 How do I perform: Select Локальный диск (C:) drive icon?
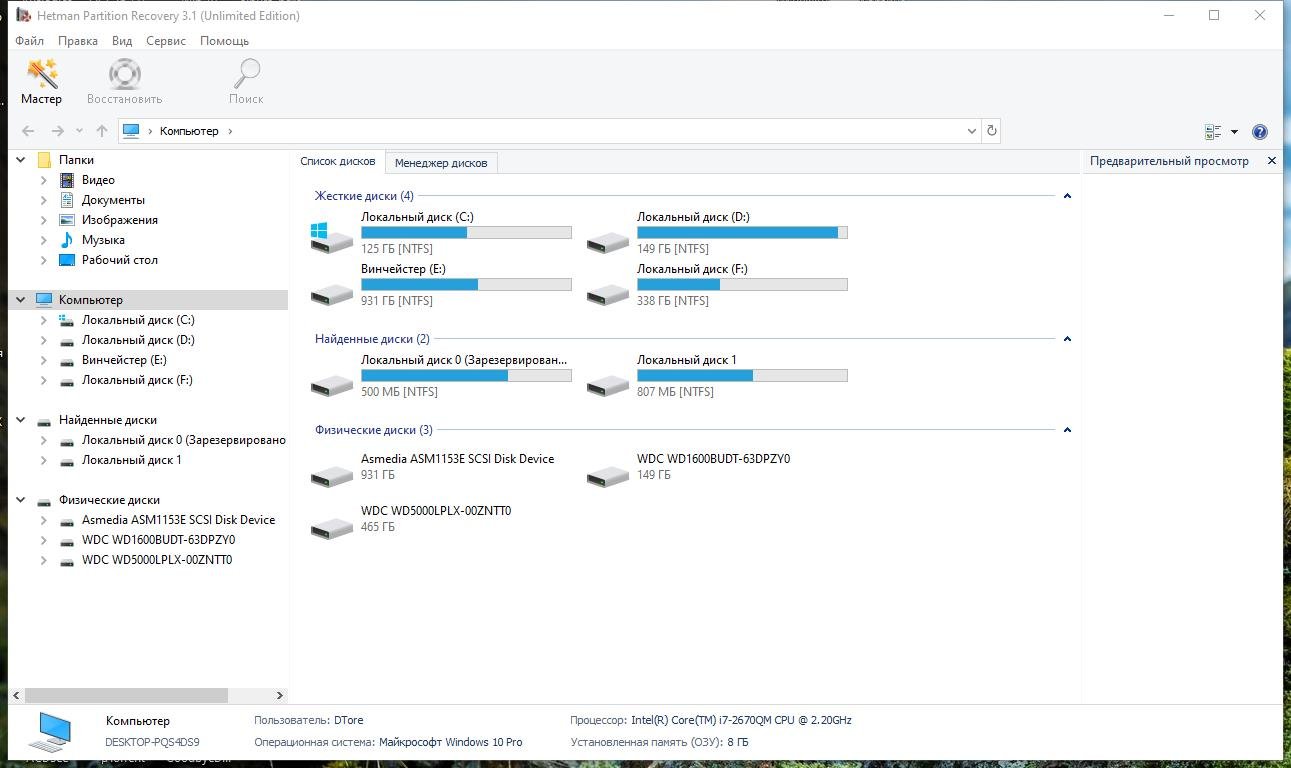tap(332, 237)
